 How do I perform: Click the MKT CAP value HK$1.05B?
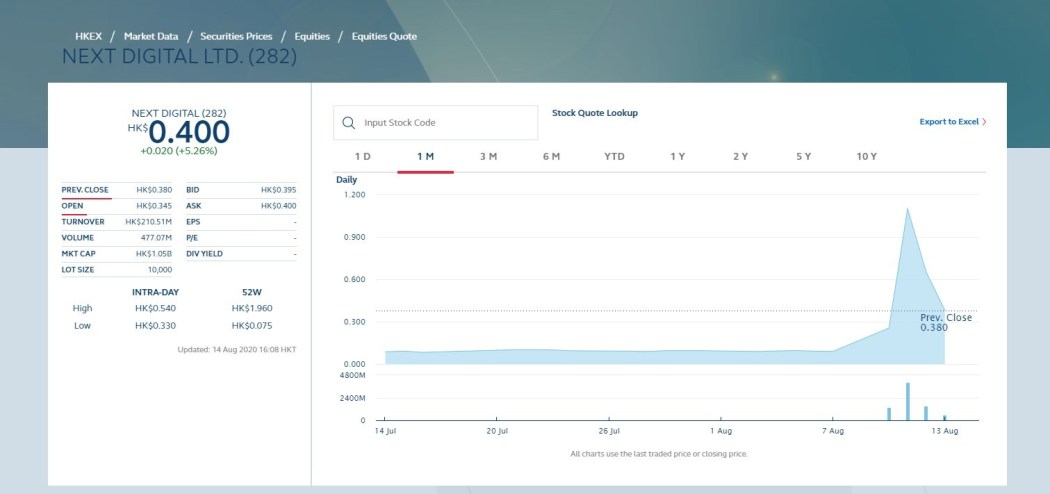tap(154, 254)
